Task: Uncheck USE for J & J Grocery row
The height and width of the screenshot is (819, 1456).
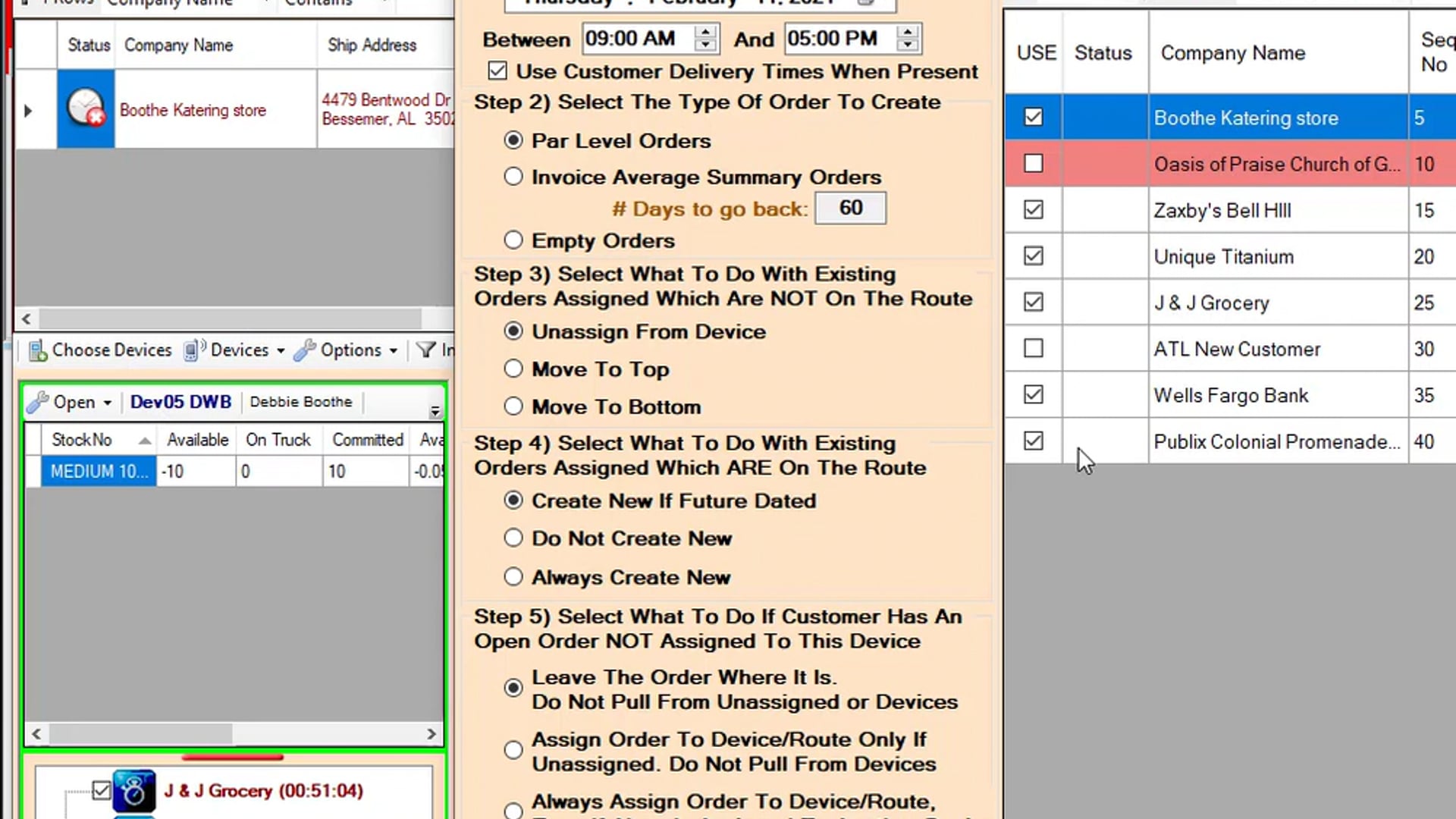Action: click(x=1033, y=302)
